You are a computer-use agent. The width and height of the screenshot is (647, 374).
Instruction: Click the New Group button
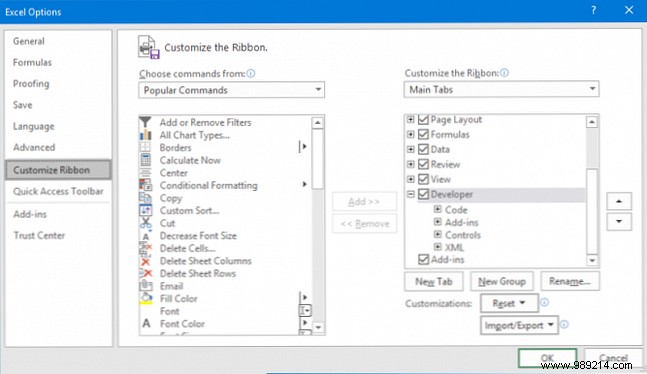pyautogui.click(x=502, y=282)
